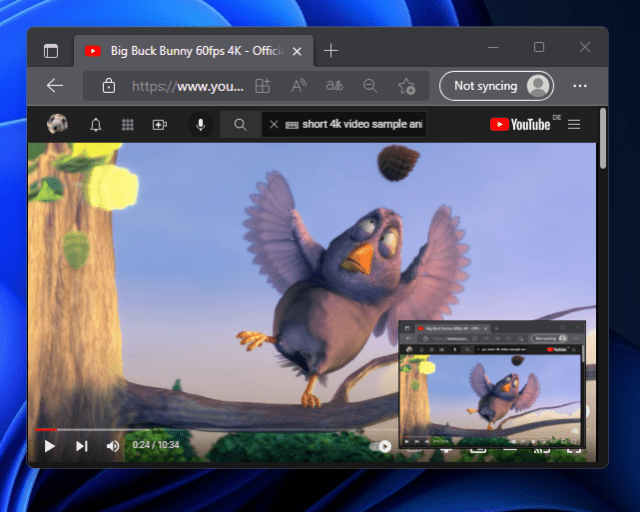This screenshot has height=512, width=640.
Task: Close the Big Buck Bunny tab
Action: (x=297, y=51)
